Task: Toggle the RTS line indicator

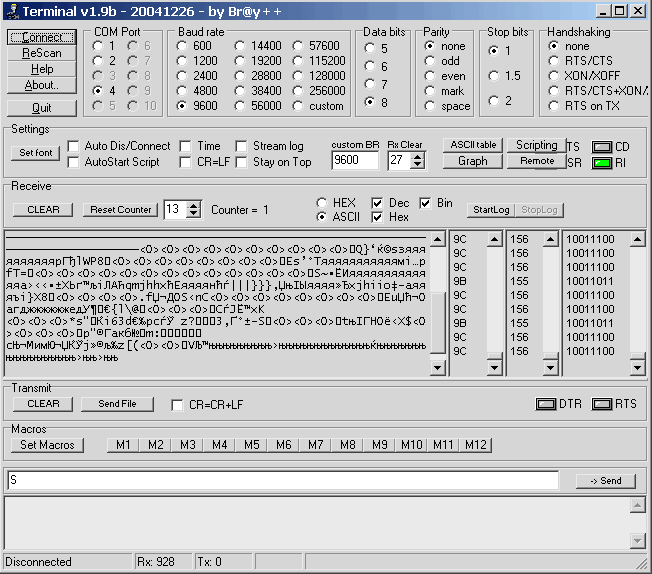Action: point(602,404)
